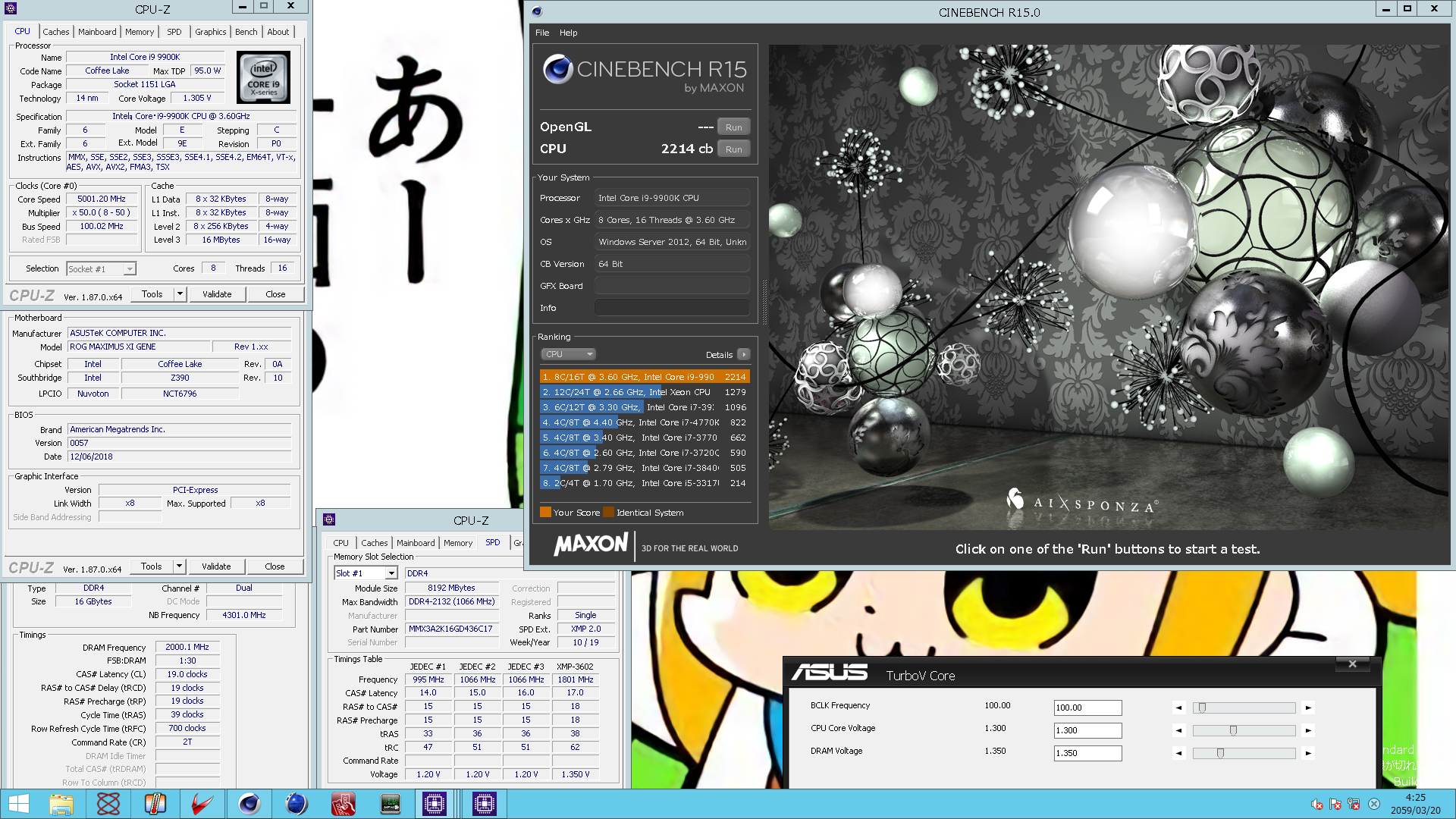Open the thermometer temperature monitor icon
The width and height of the screenshot is (1456, 819).
tap(155, 804)
